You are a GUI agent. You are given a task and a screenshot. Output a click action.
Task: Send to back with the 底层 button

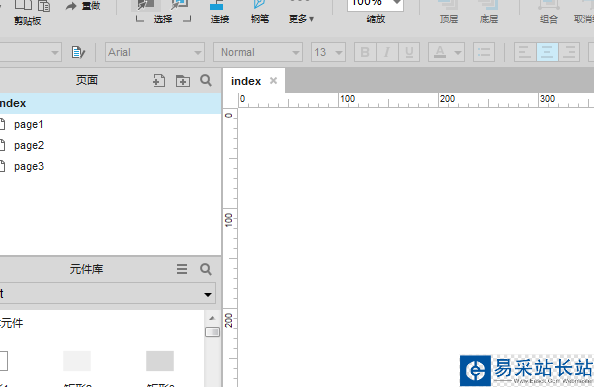[489, 11]
